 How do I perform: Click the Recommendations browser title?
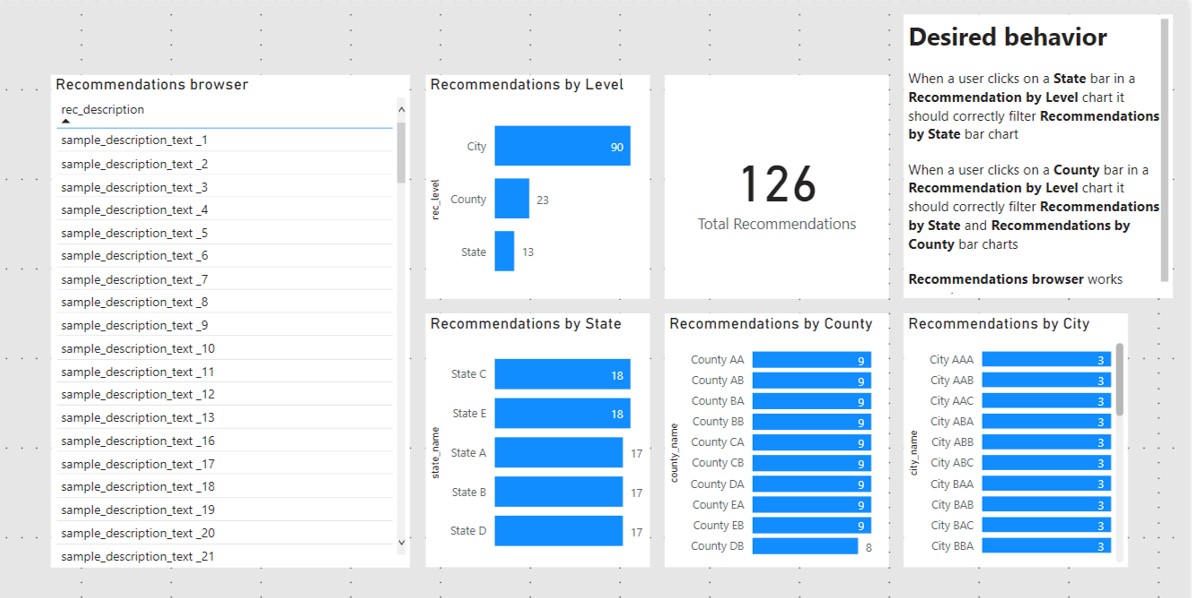tap(152, 84)
